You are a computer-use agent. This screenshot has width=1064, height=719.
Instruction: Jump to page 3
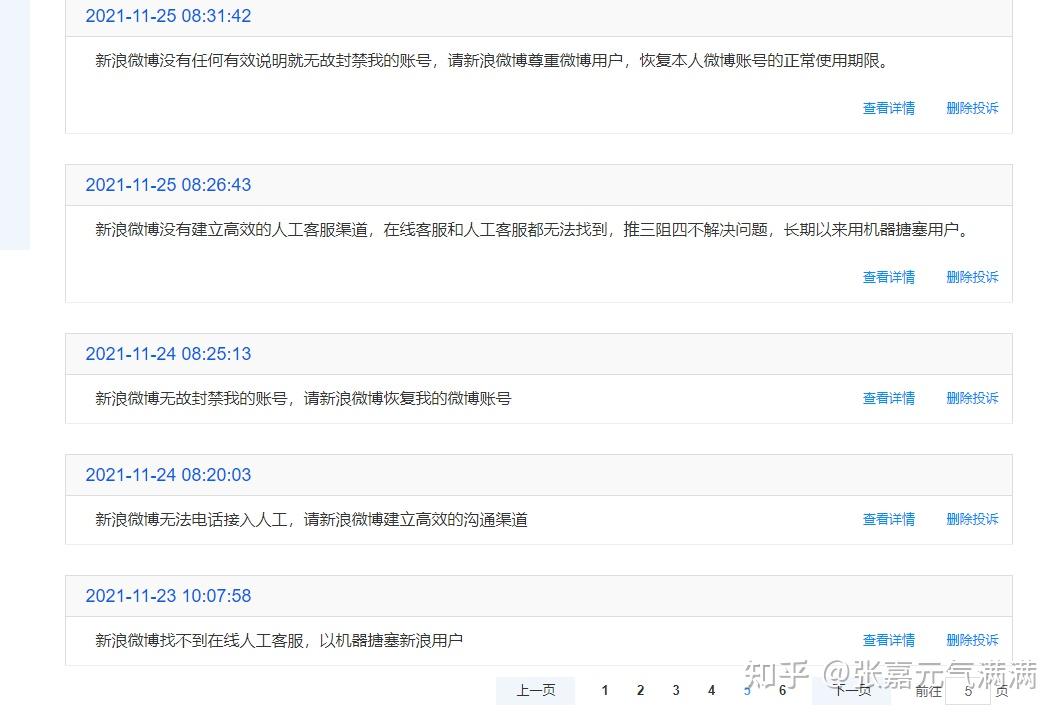[676, 691]
